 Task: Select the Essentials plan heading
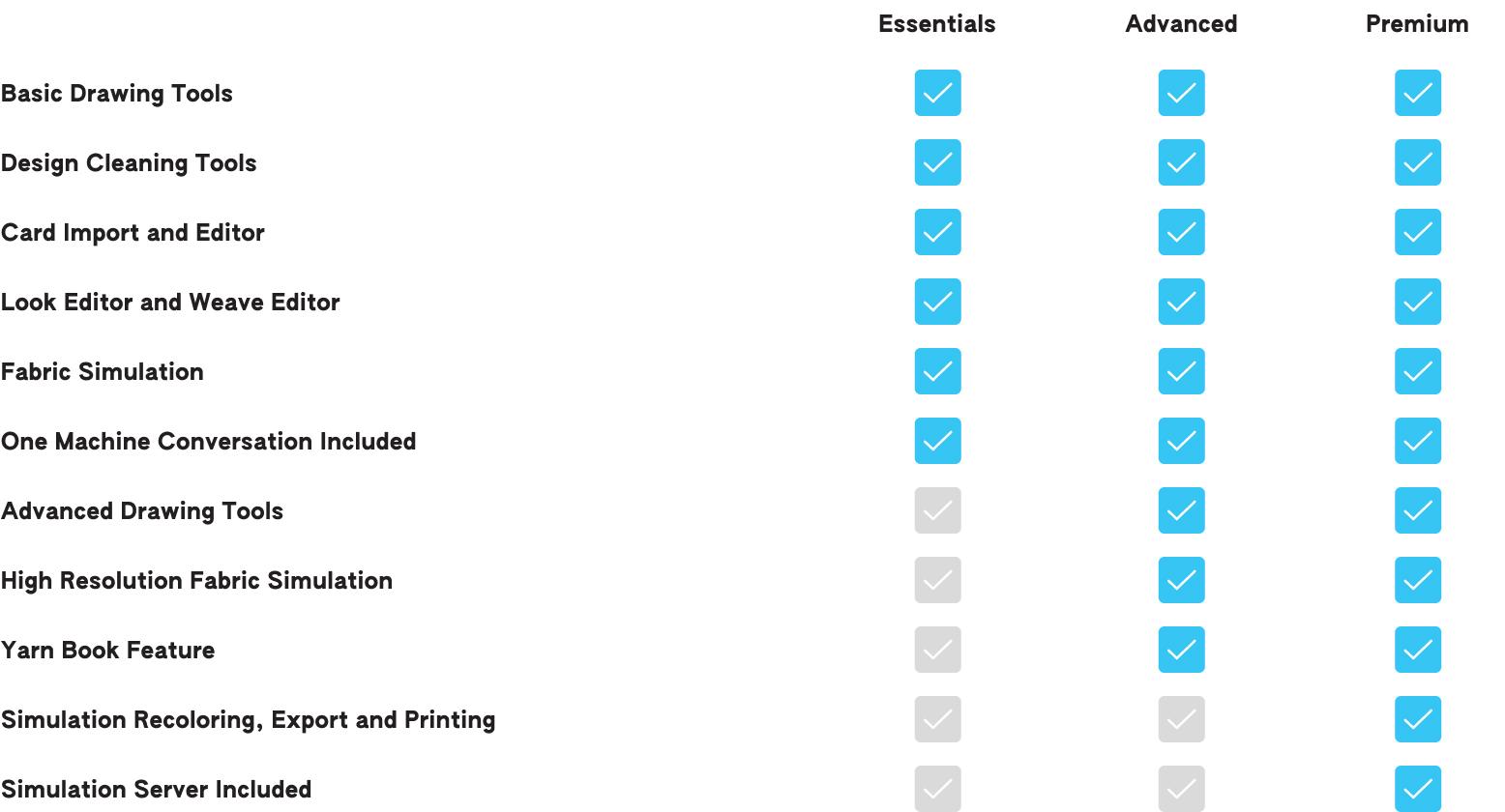tap(936, 24)
